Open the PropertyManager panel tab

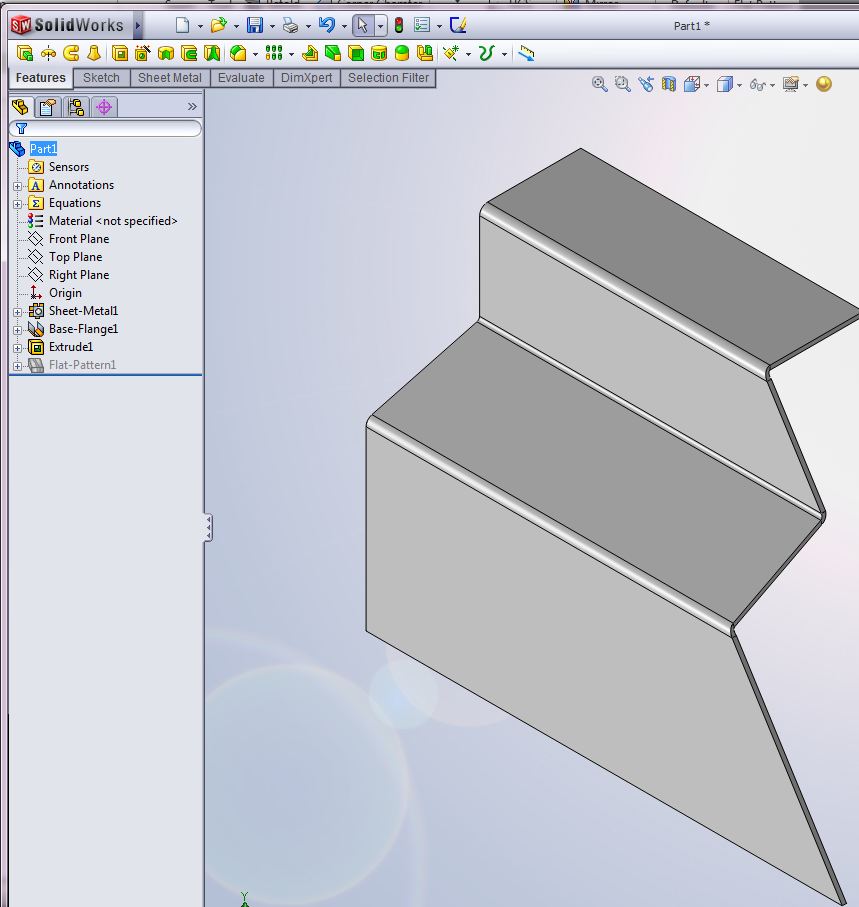click(47, 107)
